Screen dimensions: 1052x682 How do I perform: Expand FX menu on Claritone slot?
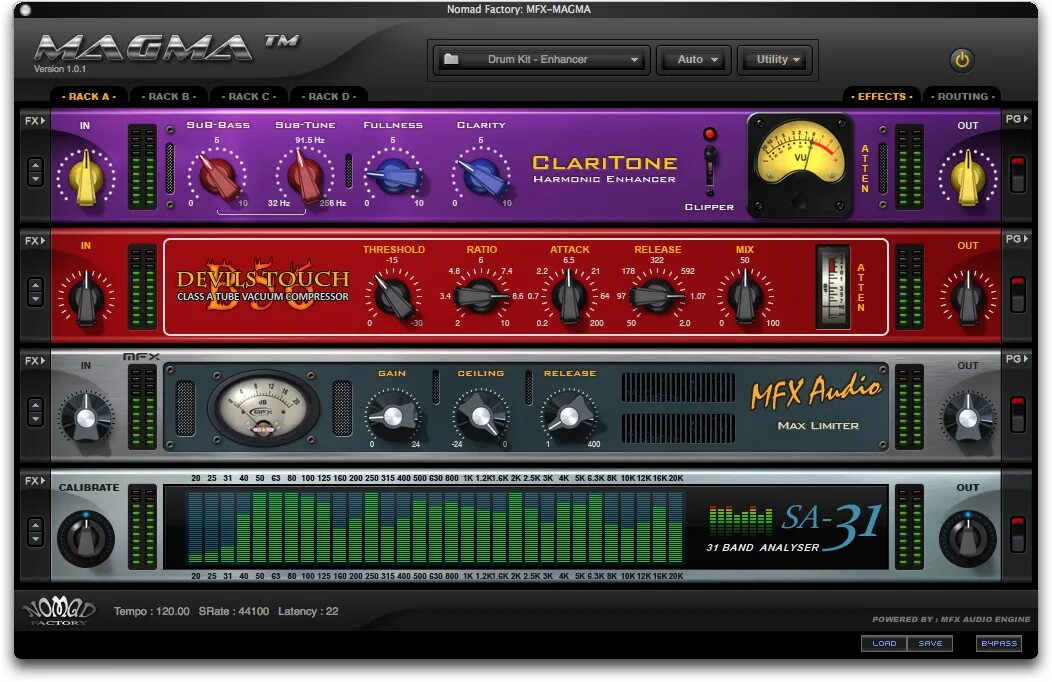click(x=35, y=121)
